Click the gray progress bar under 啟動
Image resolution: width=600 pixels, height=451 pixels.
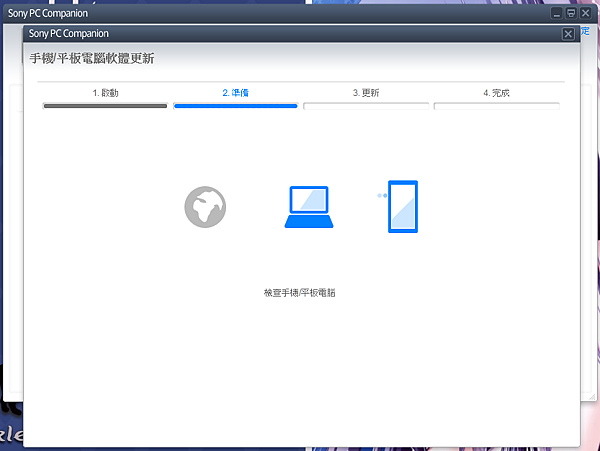(105, 106)
